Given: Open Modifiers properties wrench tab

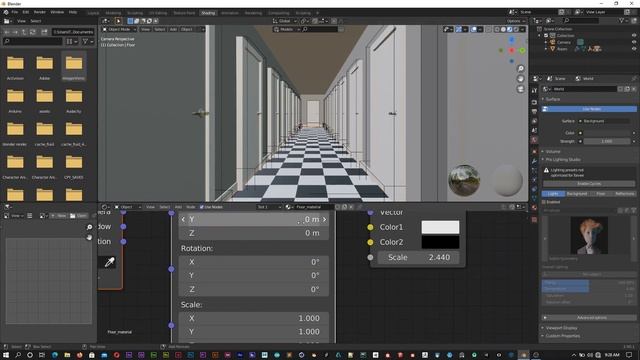Looking at the screenshot, I should [534, 161].
